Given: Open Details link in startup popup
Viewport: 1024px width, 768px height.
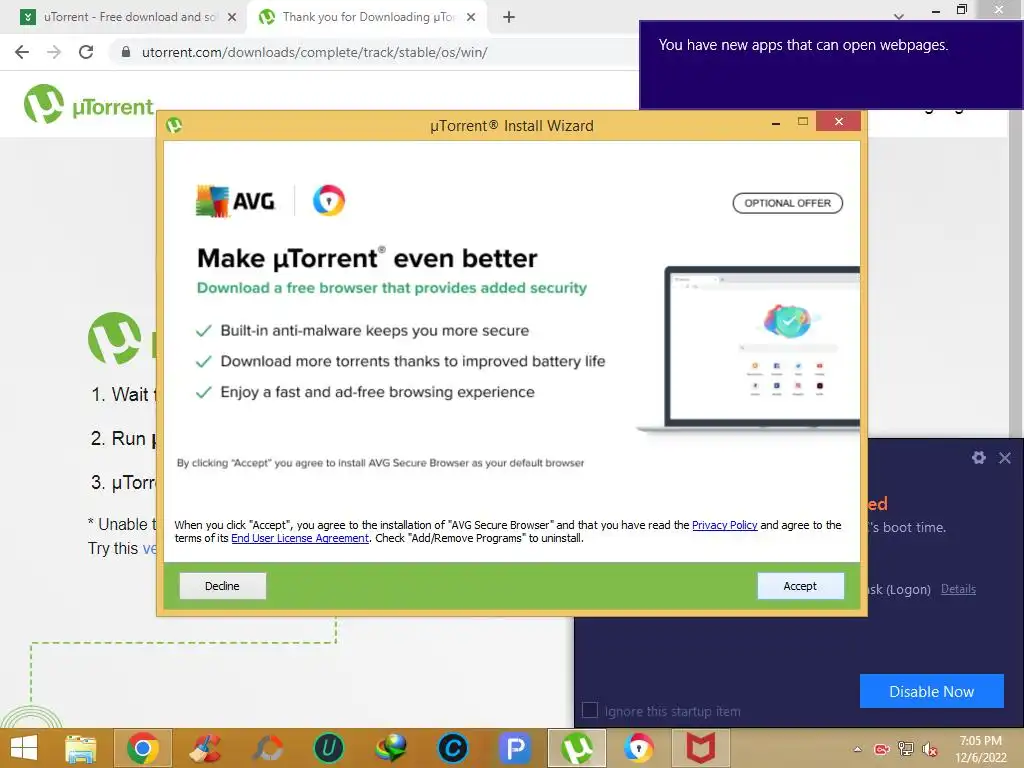Looking at the screenshot, I should [958, 589].
